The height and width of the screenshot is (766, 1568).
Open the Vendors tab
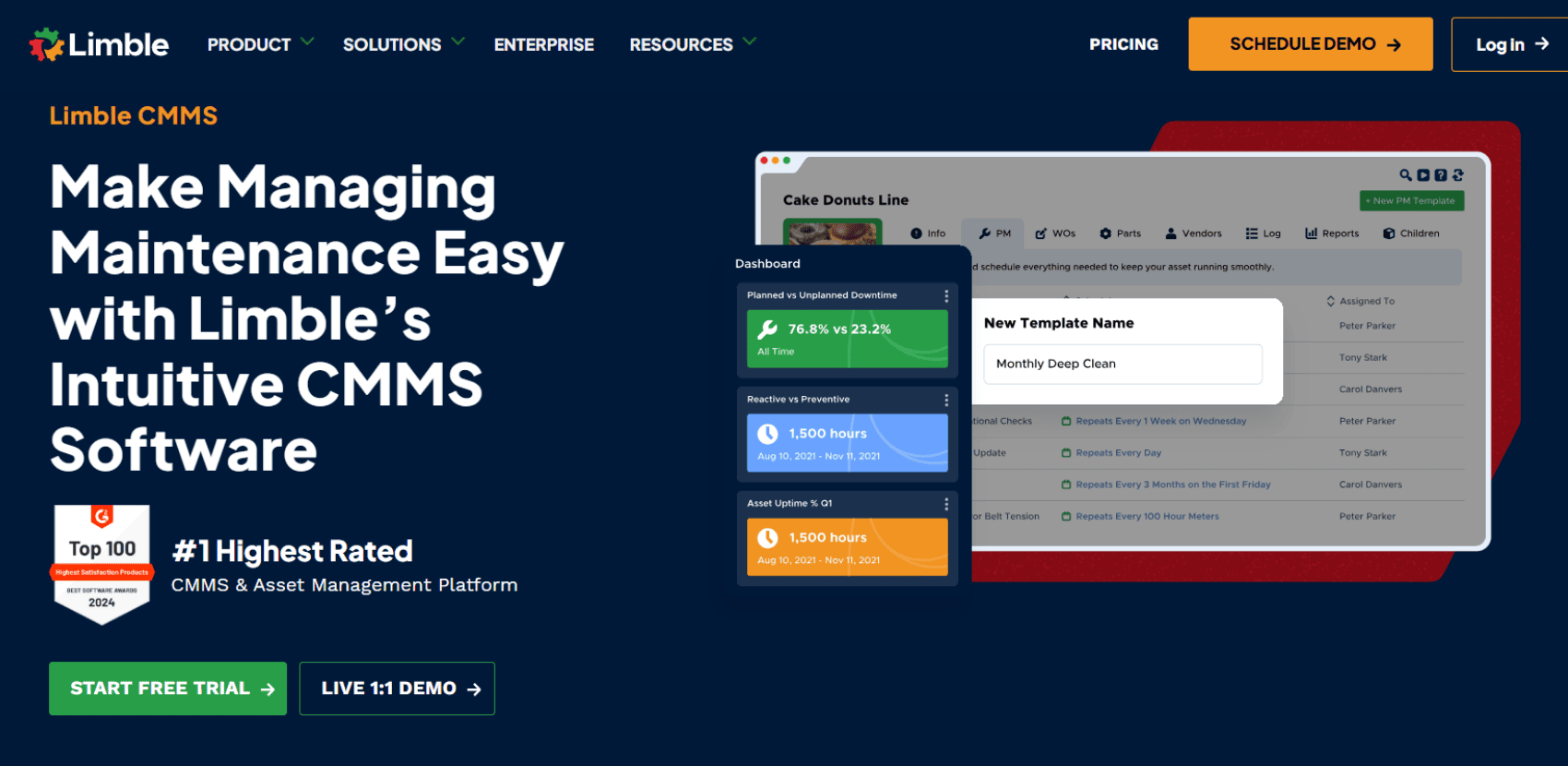[1194, 233]
